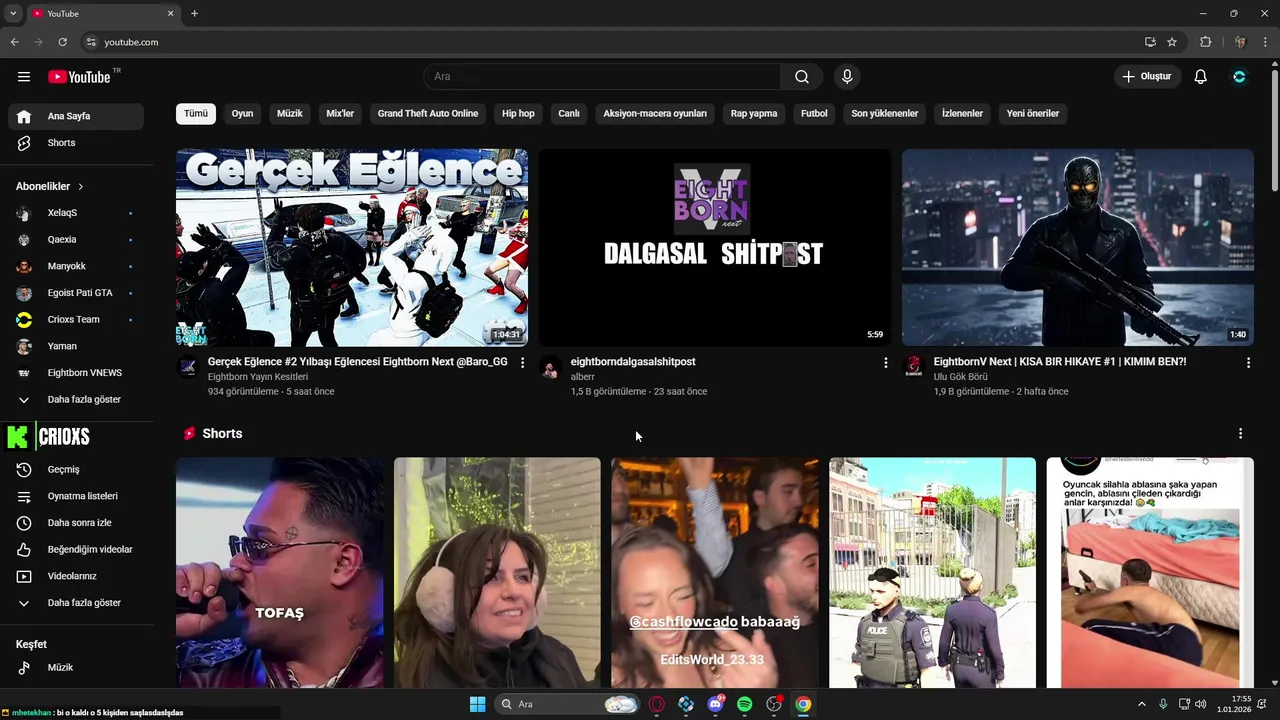Click the Oluştur button
Screen dimensions: 1280x720
(1148, 77)
